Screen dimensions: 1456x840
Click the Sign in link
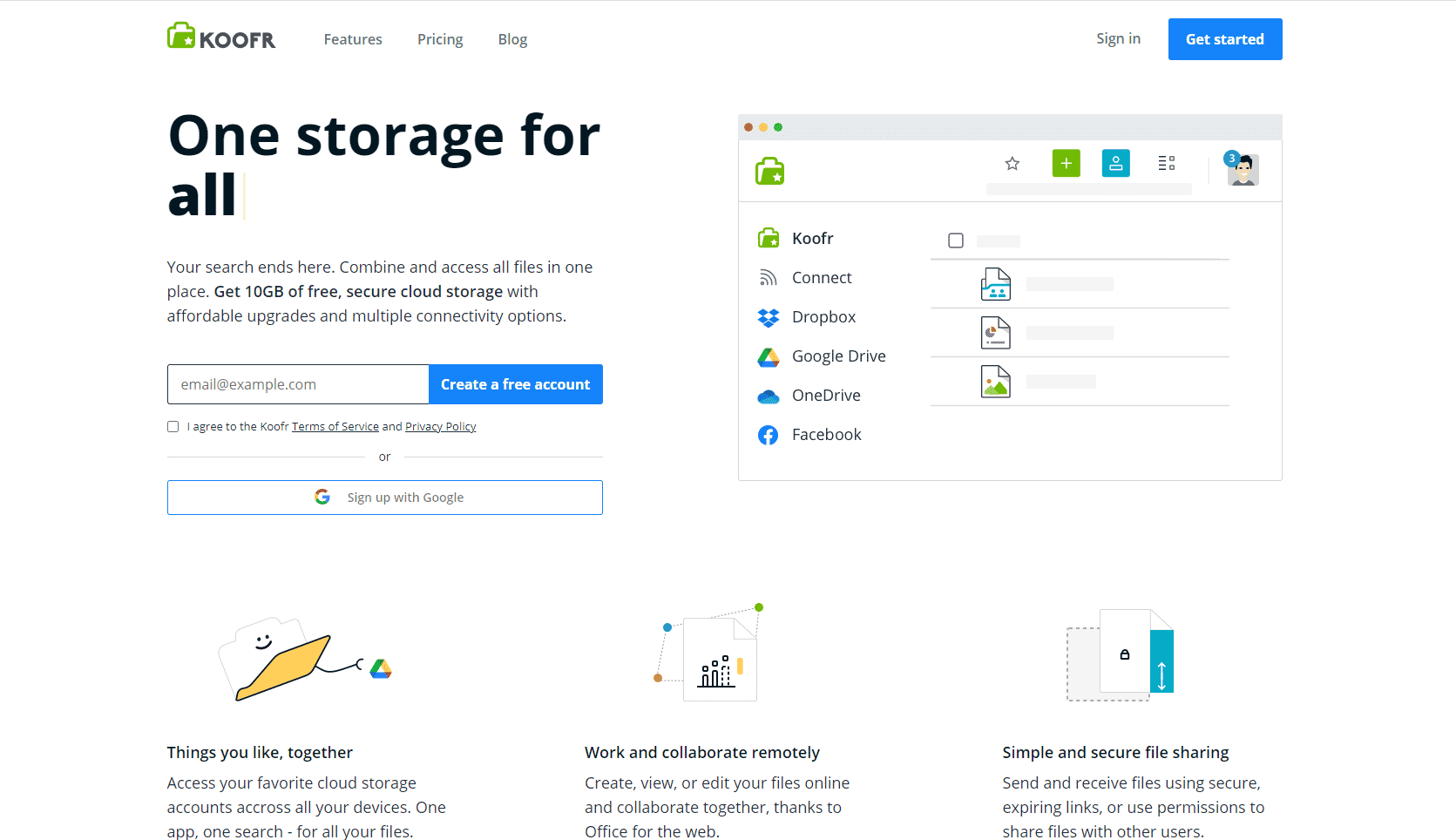click(x=1118, y=38)
